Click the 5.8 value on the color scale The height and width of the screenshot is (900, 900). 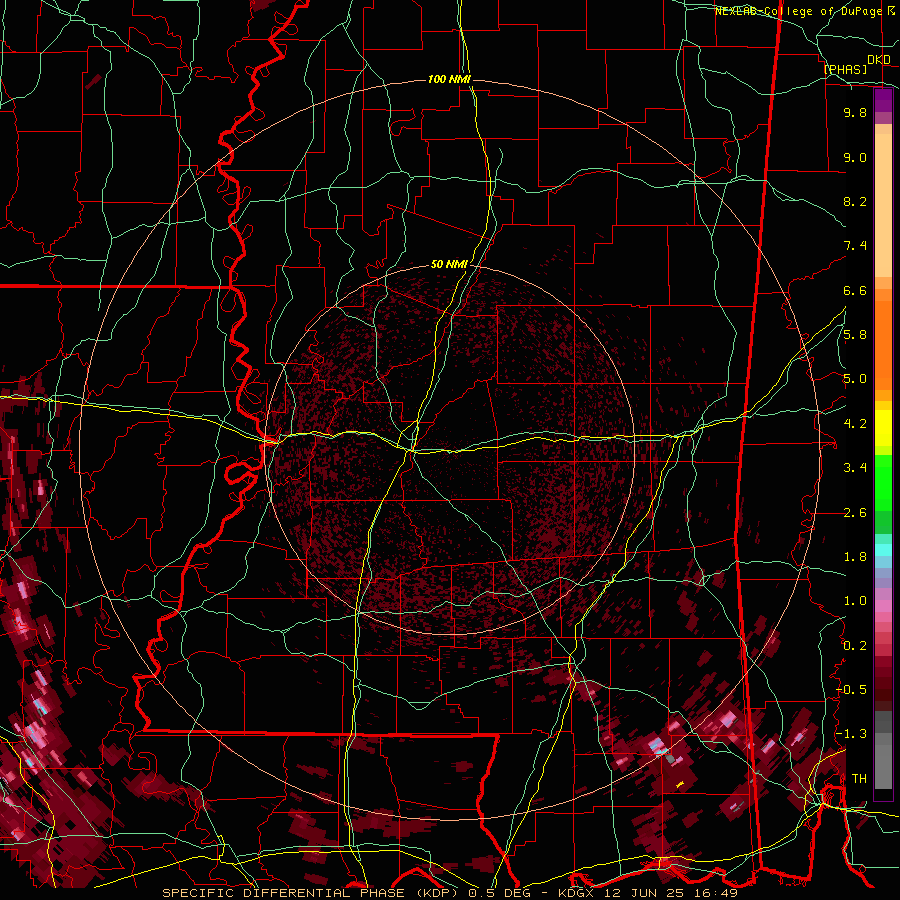[855, 335]
